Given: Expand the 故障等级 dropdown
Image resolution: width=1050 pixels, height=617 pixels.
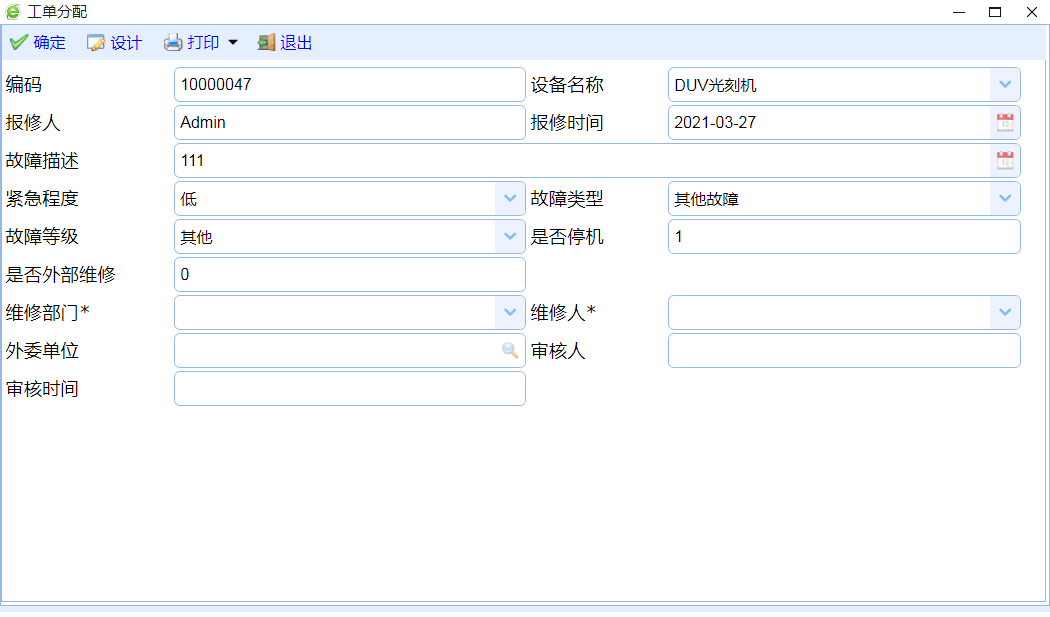Looking at the screenshot, I should (x=510, y=236).
